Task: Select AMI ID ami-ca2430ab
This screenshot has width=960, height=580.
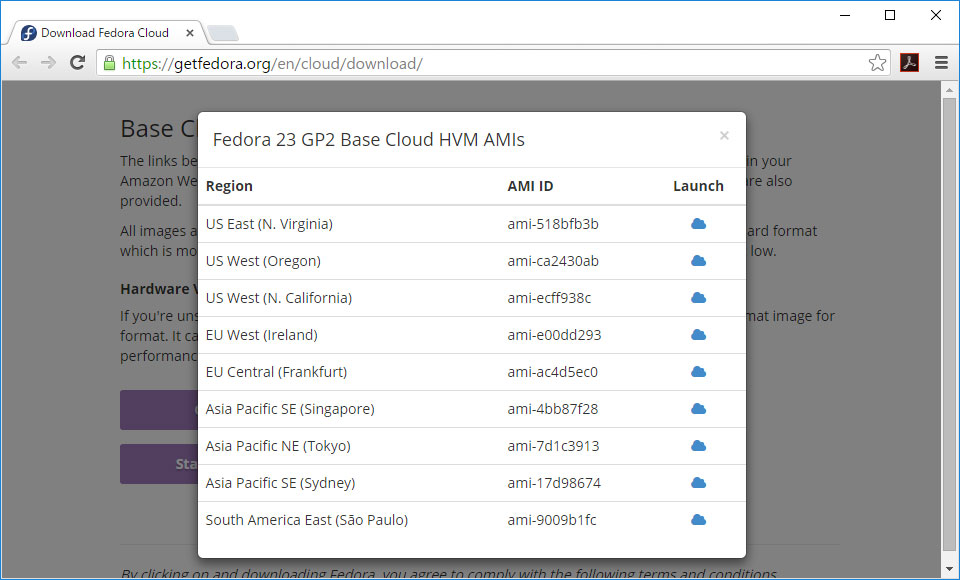Action: [x=553, y=261]
